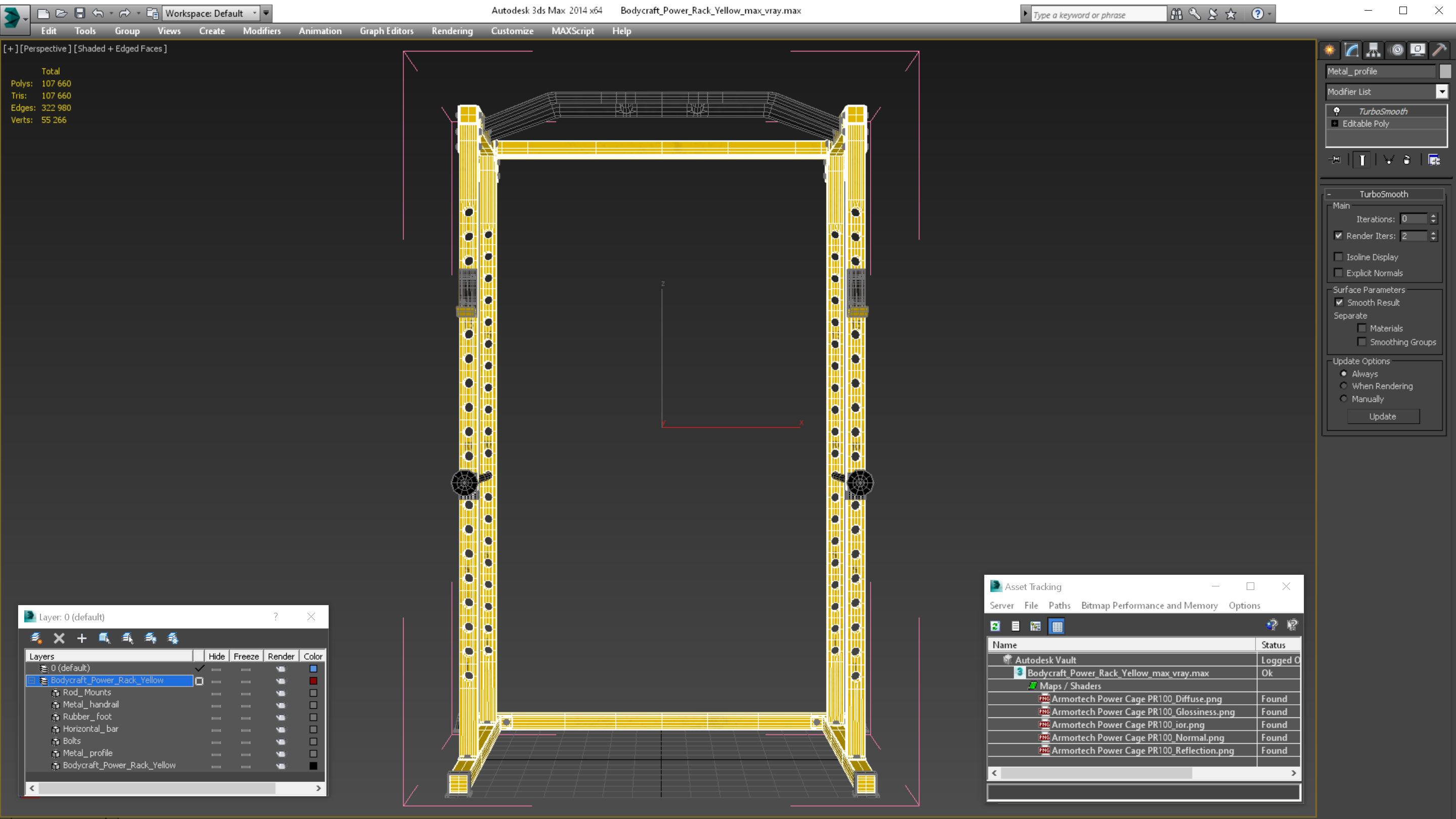
Task: Click blue color swatch of 0 (default) layer
Action: [x=313, y=669]
